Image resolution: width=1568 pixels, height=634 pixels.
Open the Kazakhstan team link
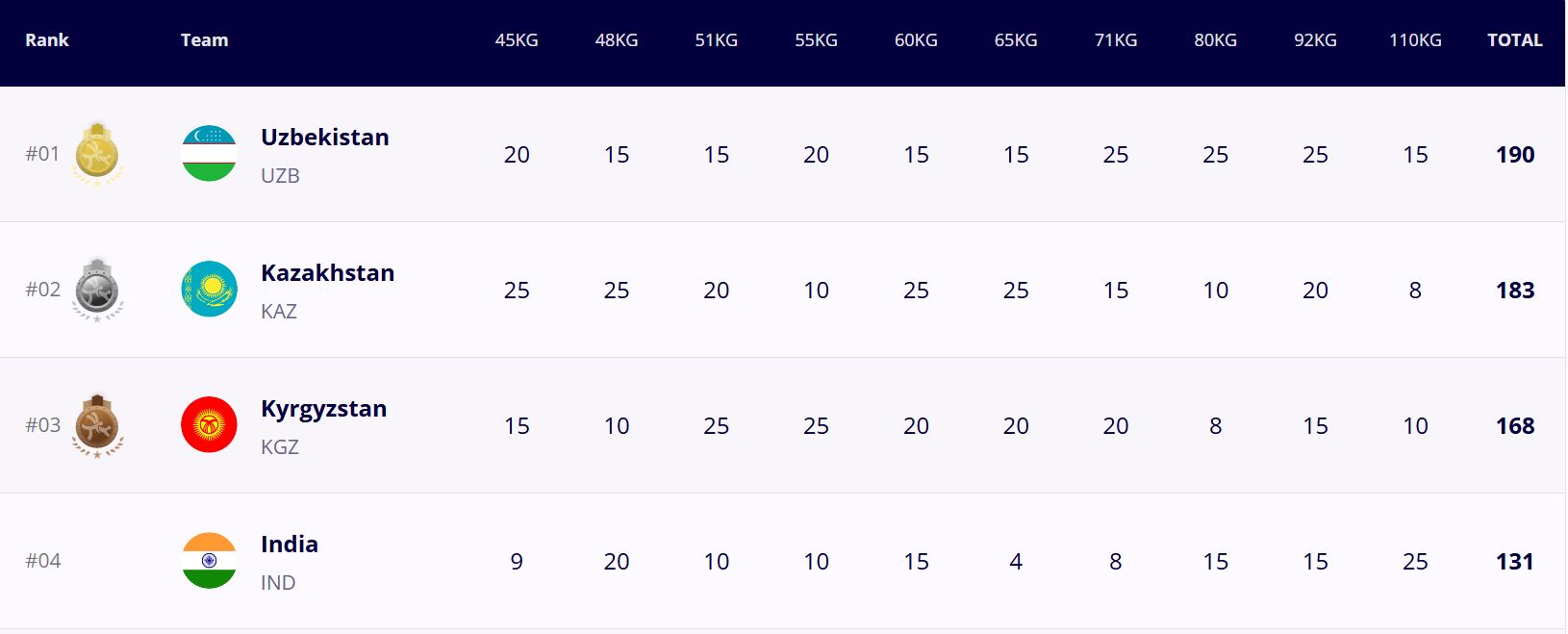click(327, 273)
